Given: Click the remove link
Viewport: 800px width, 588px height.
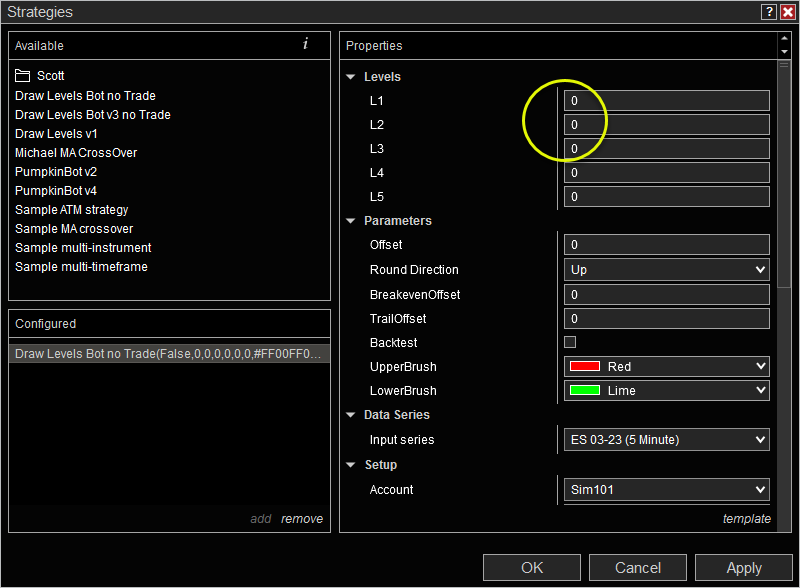Looking at the screenshot, I should [x=302, y=519].
